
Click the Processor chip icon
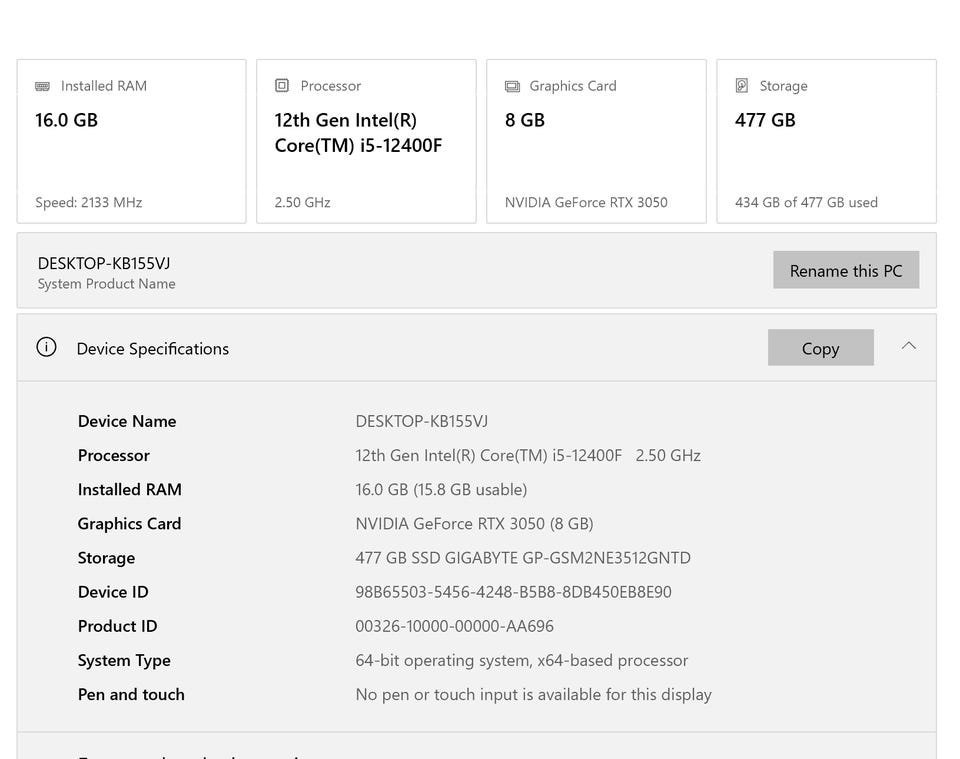point(282,86)
